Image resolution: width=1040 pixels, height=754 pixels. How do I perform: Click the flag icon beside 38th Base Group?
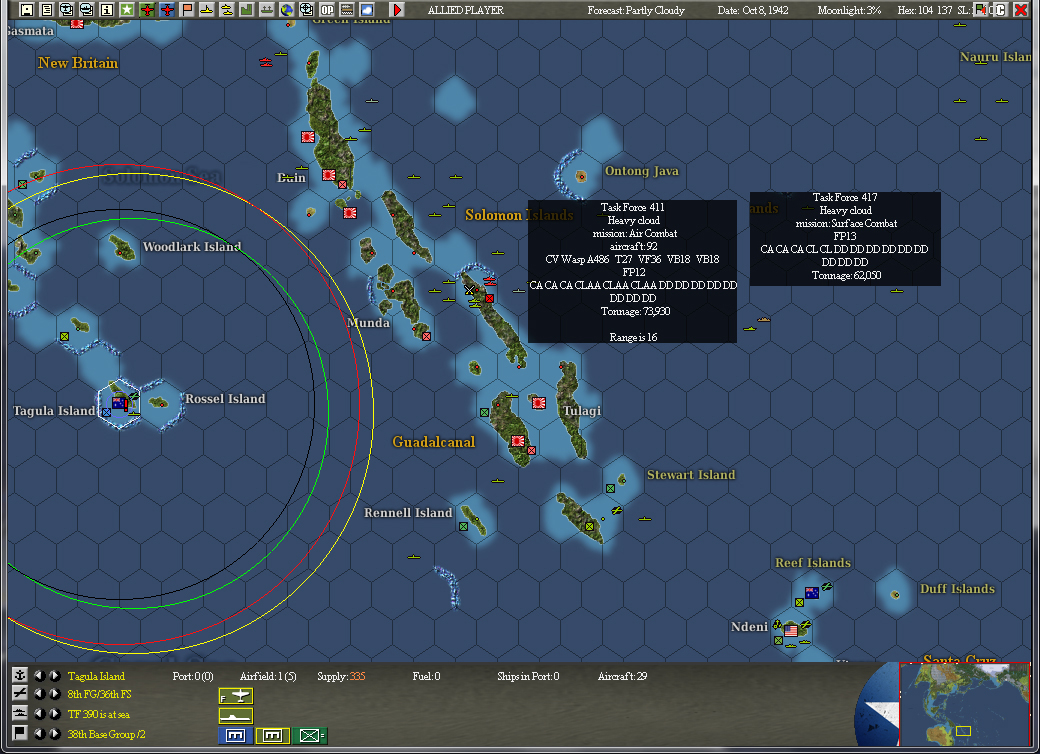pyautogui.click(x=20, y=733)
